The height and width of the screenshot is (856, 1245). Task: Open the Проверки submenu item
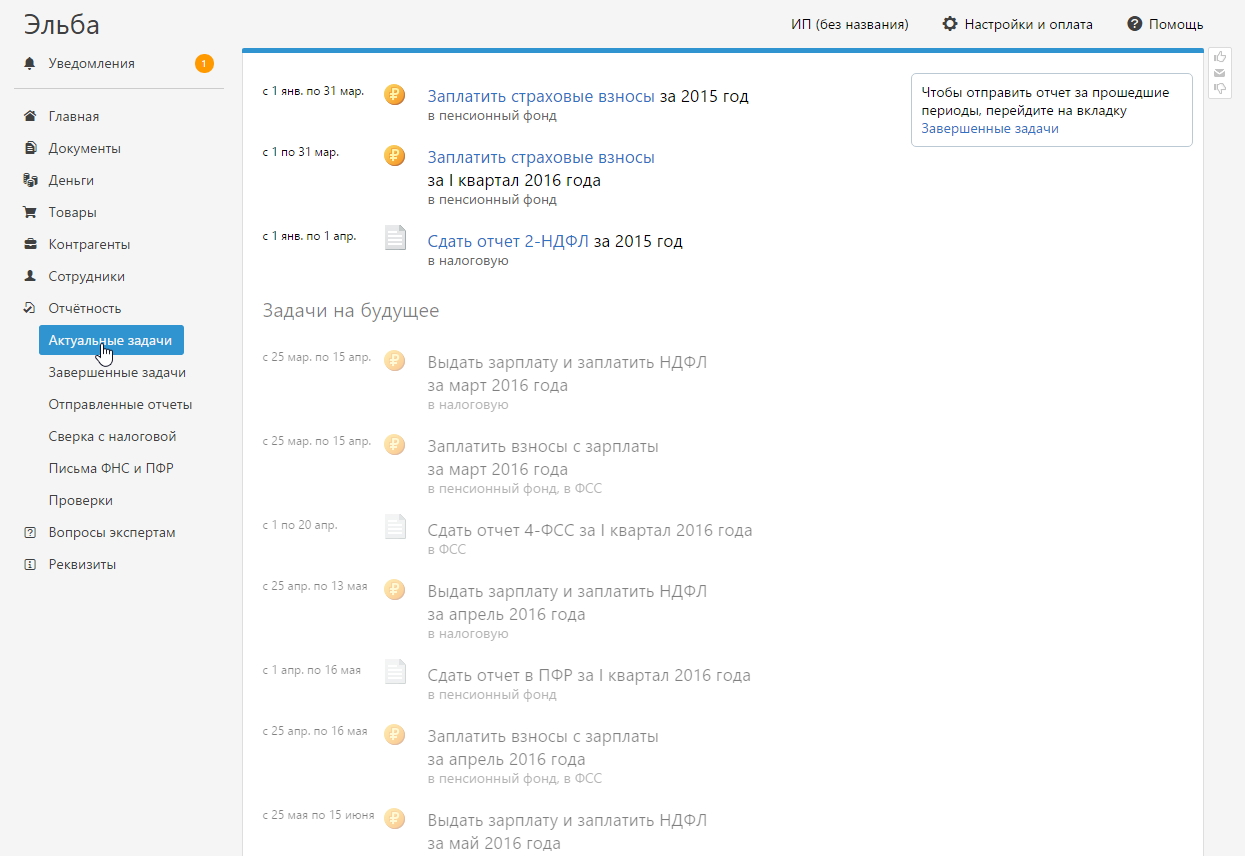tap(81, 500)
